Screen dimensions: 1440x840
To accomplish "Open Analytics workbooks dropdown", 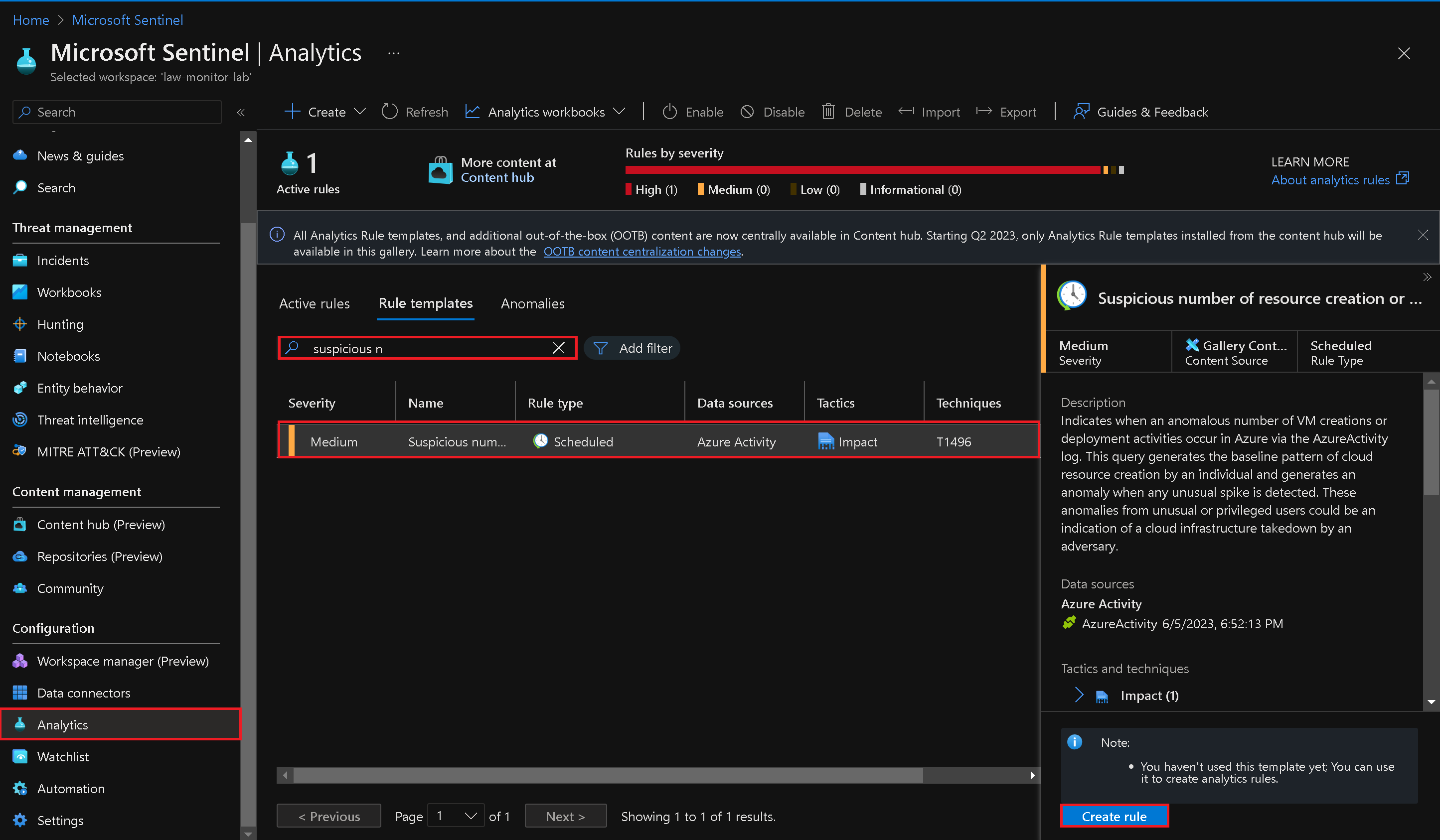I will (x=546, y=112).
